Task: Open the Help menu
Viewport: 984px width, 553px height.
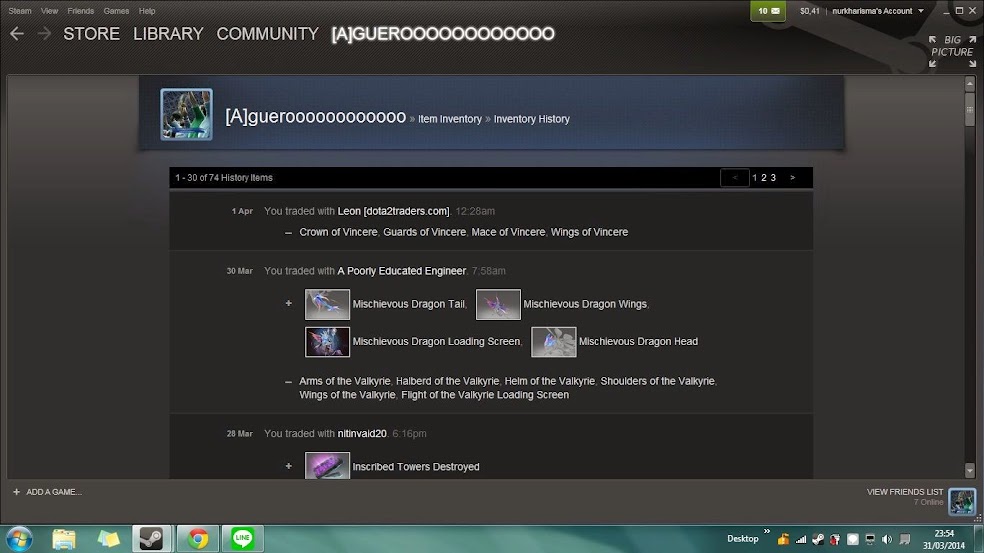Action: pos(147,11)
